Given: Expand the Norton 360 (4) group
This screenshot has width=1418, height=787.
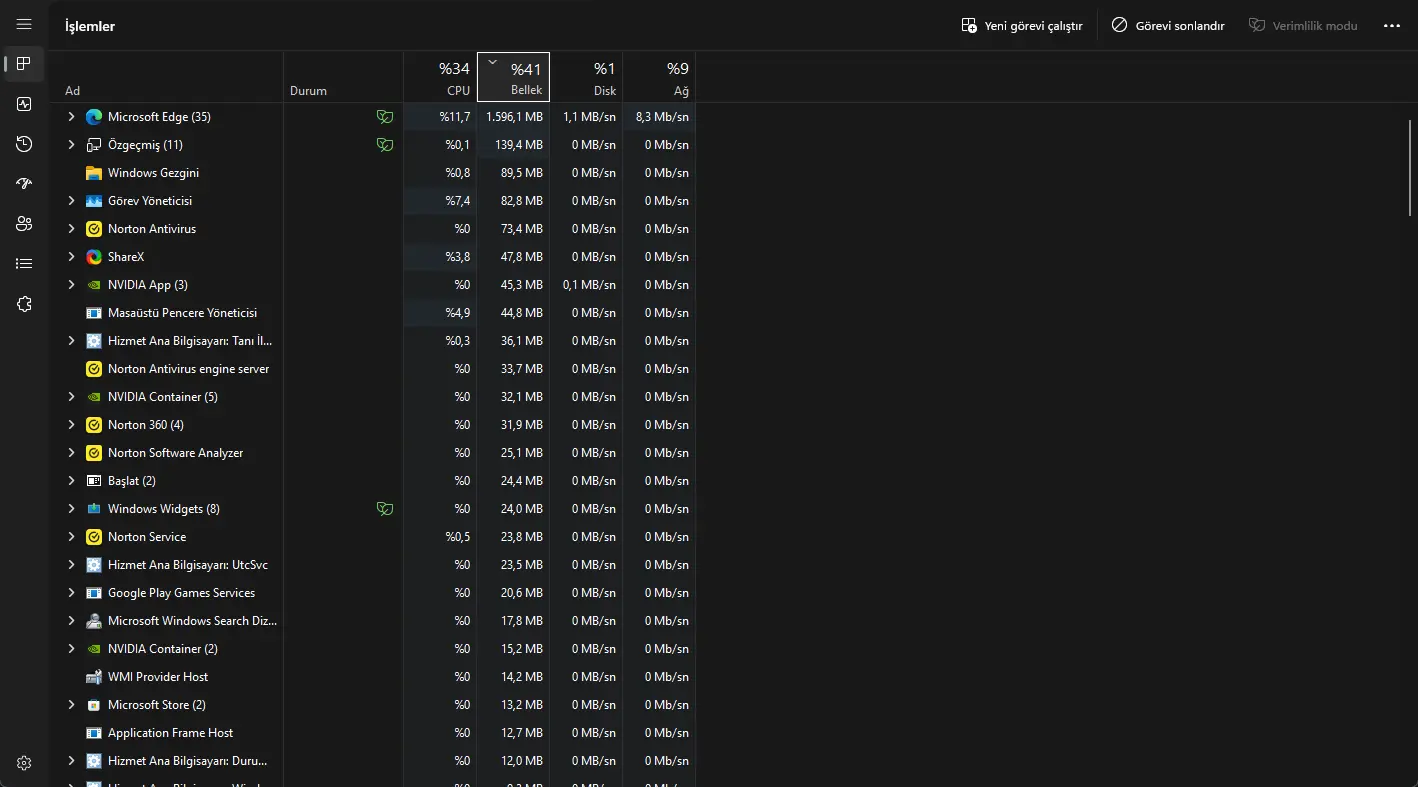Looking at the screenshot, I should (x=71, y=425).
